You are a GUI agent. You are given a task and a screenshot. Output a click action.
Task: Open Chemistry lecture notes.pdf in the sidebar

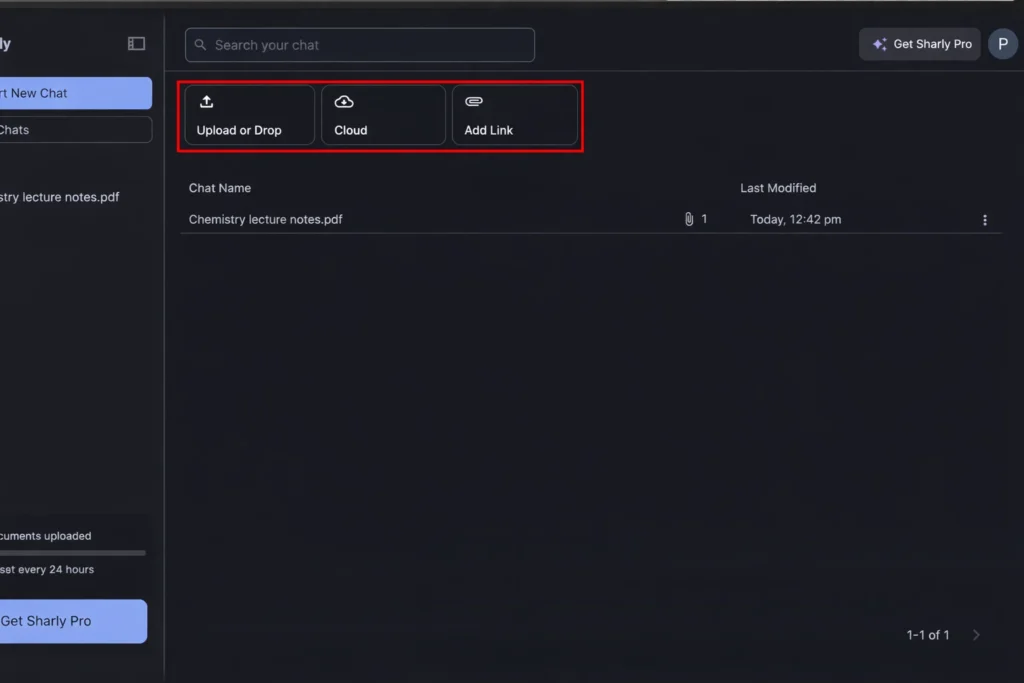pyautogui.click(x=60, y=197)
